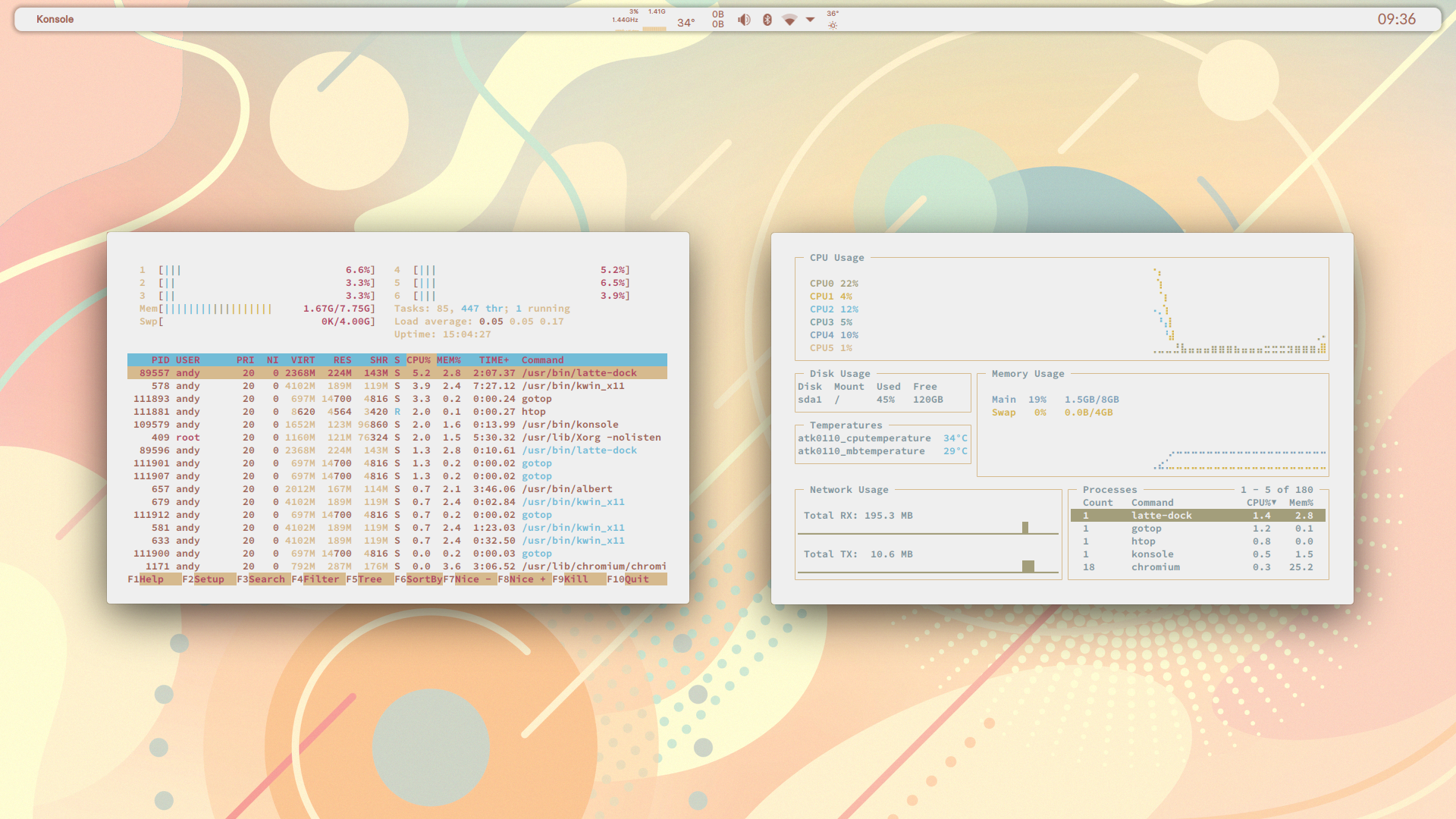Open the weather widget showing 36°
This screenshot has height=819, width=1456.
point(833,20)
